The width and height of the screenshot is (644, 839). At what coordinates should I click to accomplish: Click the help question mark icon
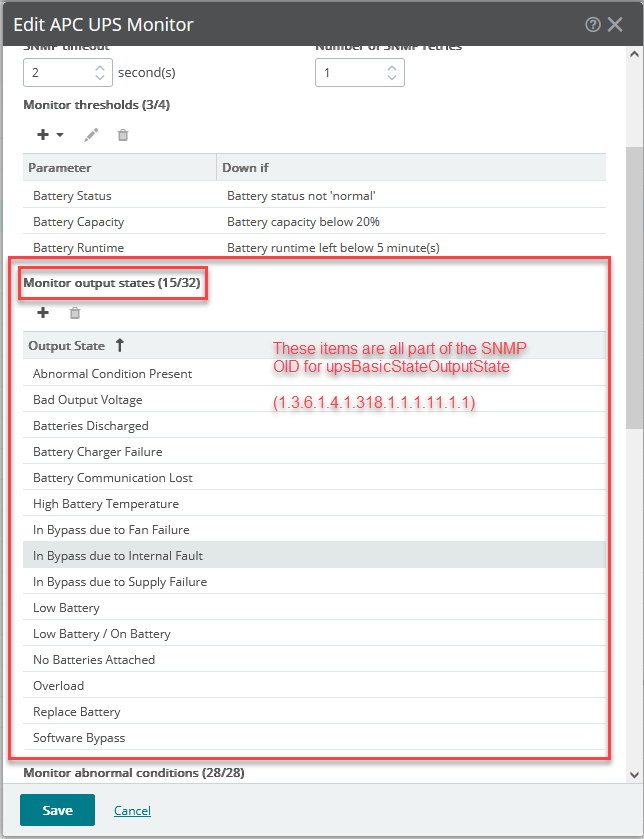(x=593, y=24)
